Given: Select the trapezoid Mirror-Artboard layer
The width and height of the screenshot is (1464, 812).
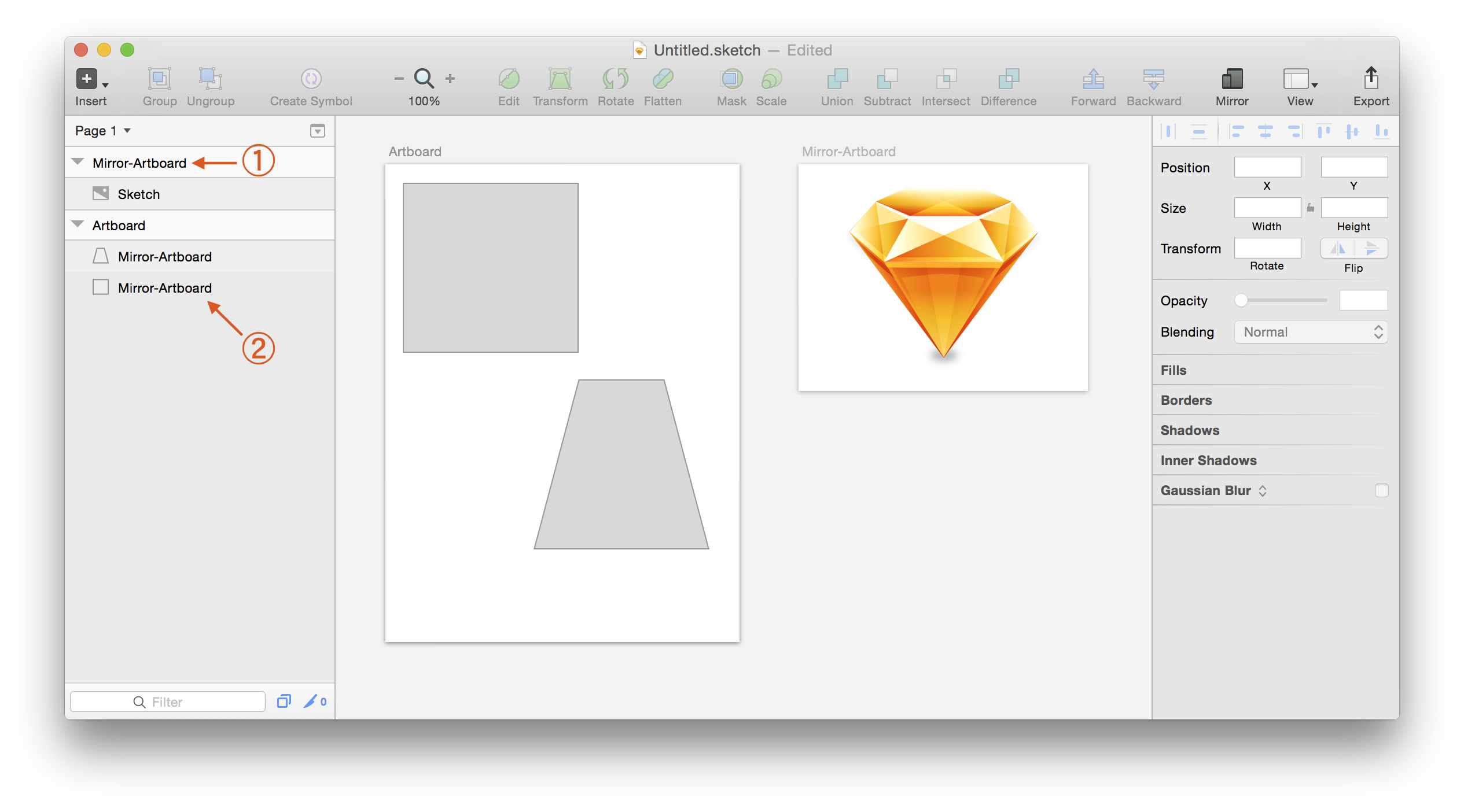Looking at the screenshot, I should 164,257.
